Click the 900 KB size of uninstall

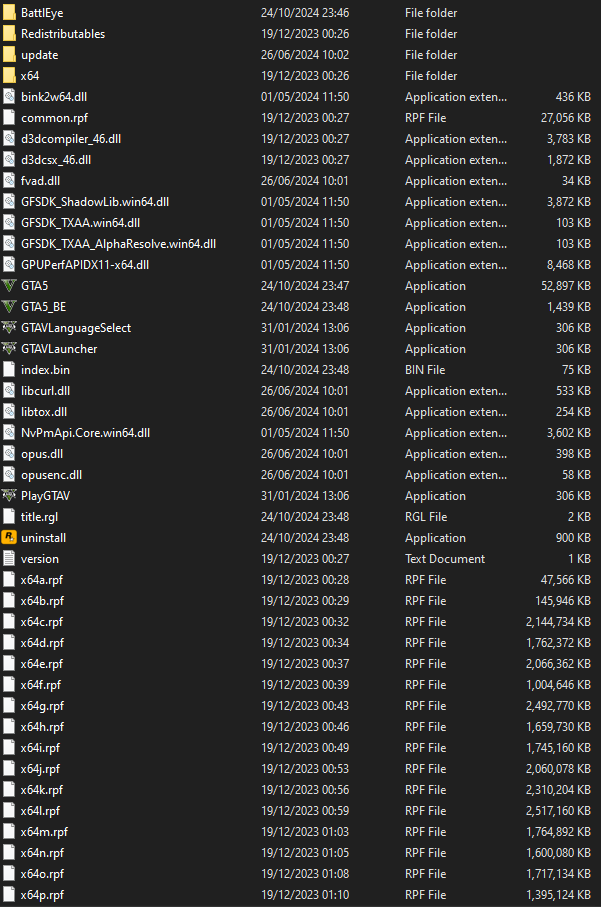[573, 537]
